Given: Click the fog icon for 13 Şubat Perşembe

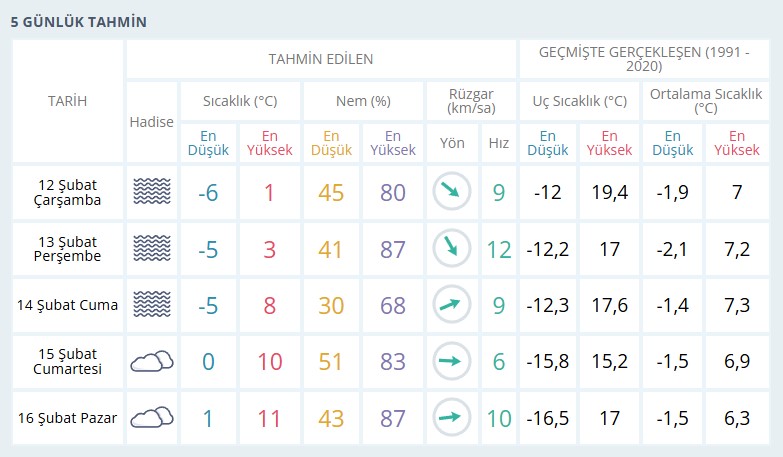Looking at the screenshot, I should (x=152, y=249).
